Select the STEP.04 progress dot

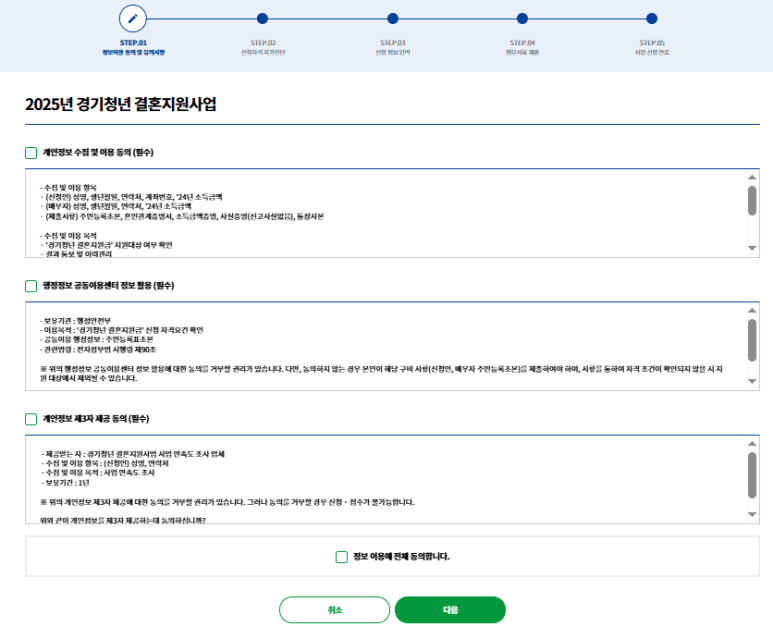[522, 19]
